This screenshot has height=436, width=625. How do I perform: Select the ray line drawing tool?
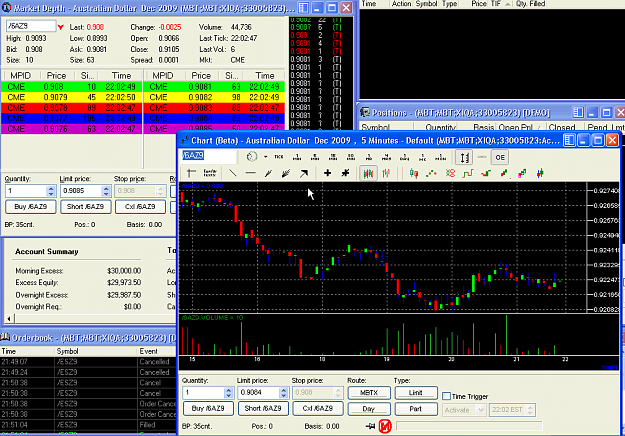268,173
